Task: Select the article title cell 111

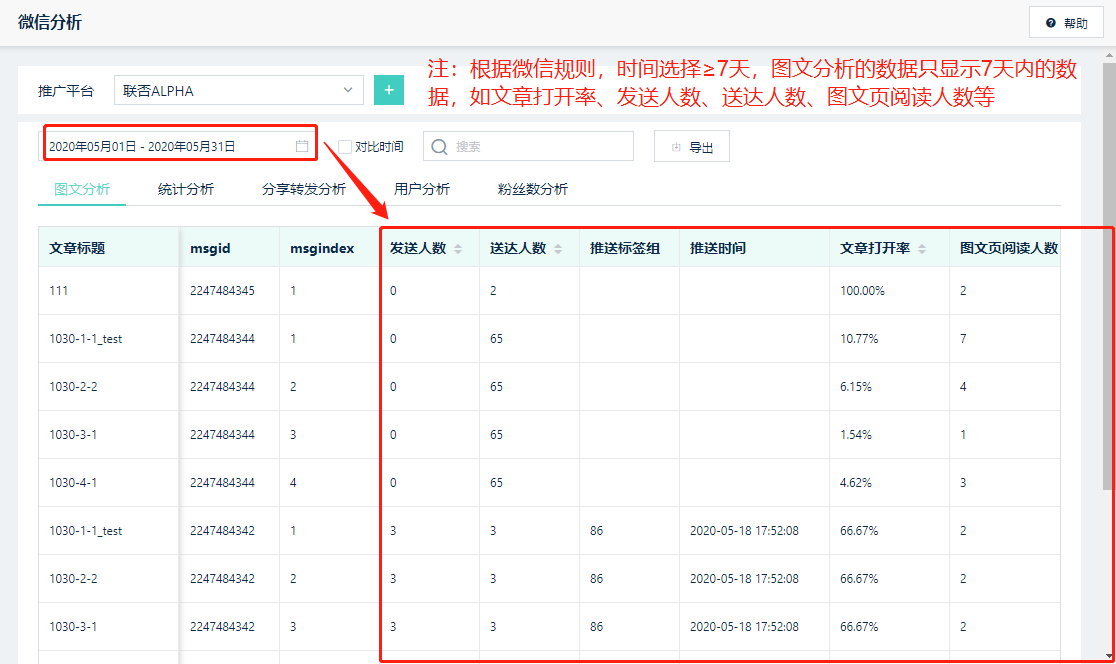Action: (x=108, y=290)
